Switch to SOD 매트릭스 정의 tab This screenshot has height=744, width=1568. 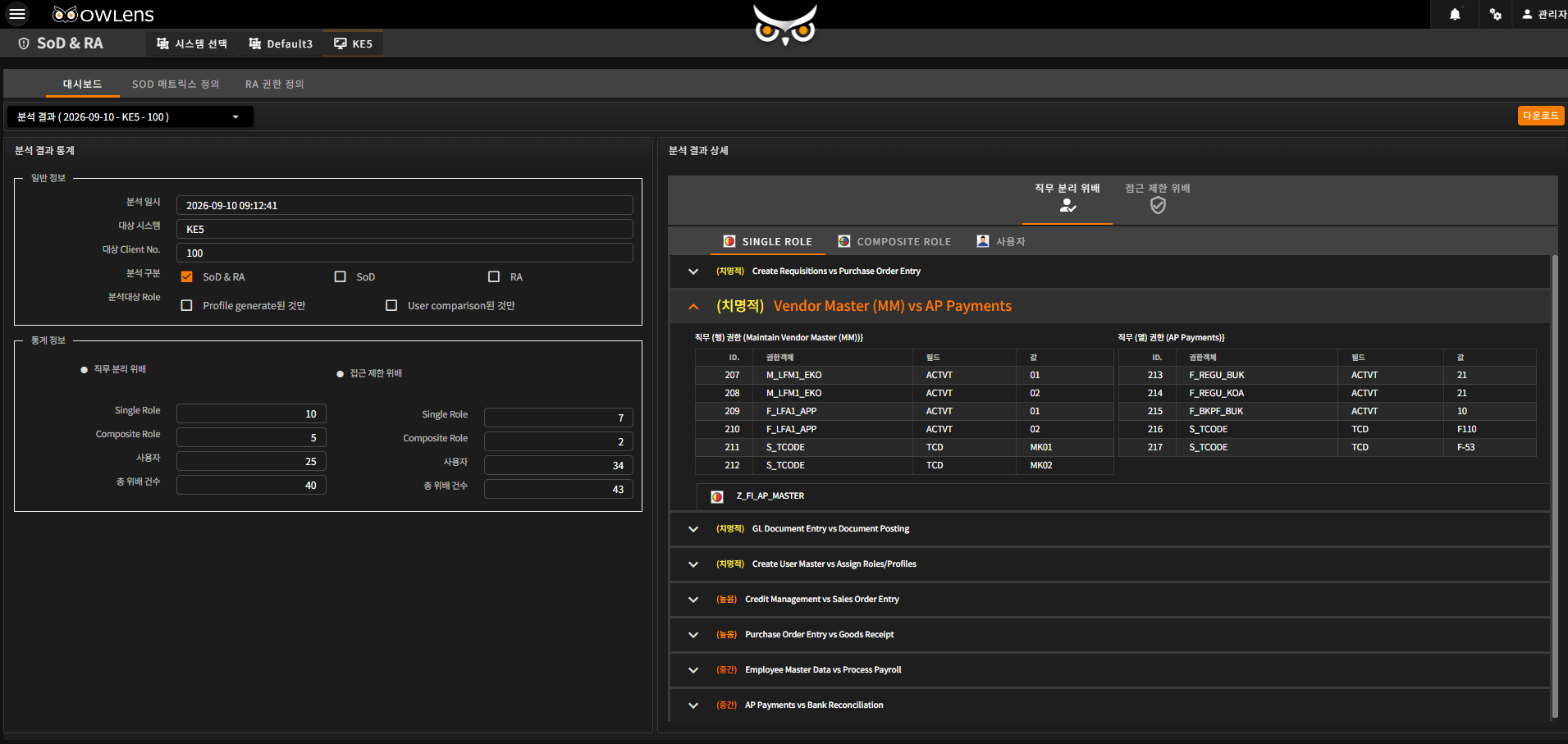[x=176, y=84]
